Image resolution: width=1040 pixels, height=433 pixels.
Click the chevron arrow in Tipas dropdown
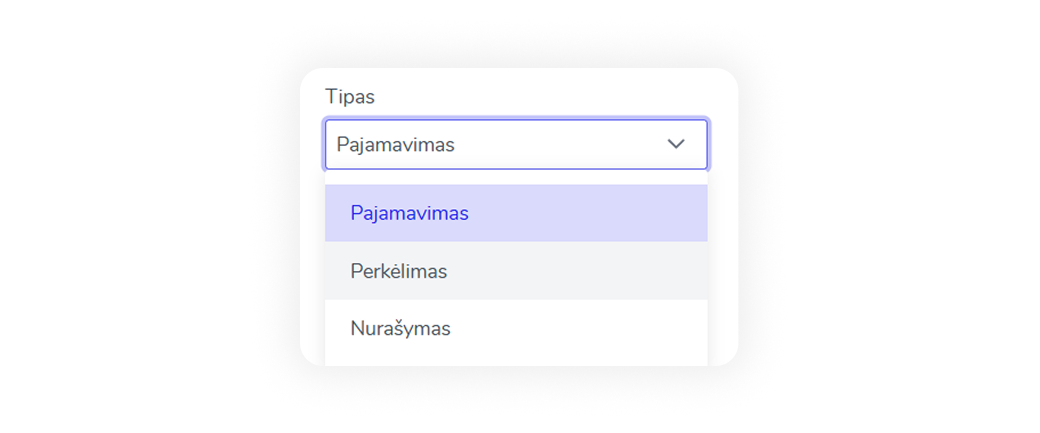coord(676,144)
